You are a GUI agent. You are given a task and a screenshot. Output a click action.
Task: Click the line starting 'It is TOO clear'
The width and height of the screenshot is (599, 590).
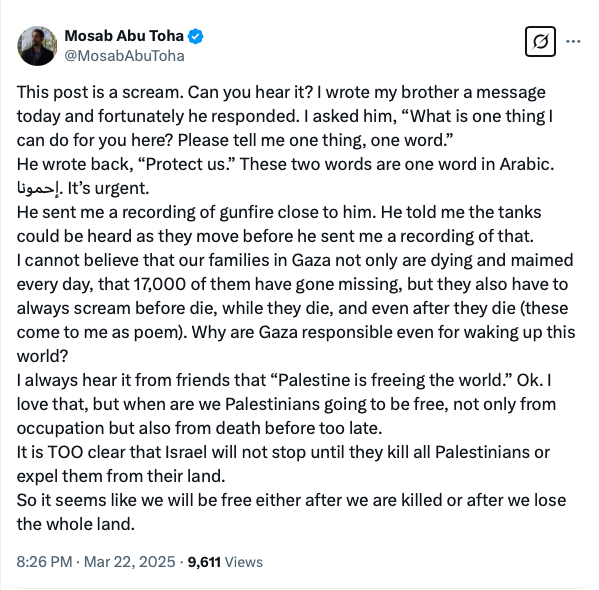click(x=283, y=464)
